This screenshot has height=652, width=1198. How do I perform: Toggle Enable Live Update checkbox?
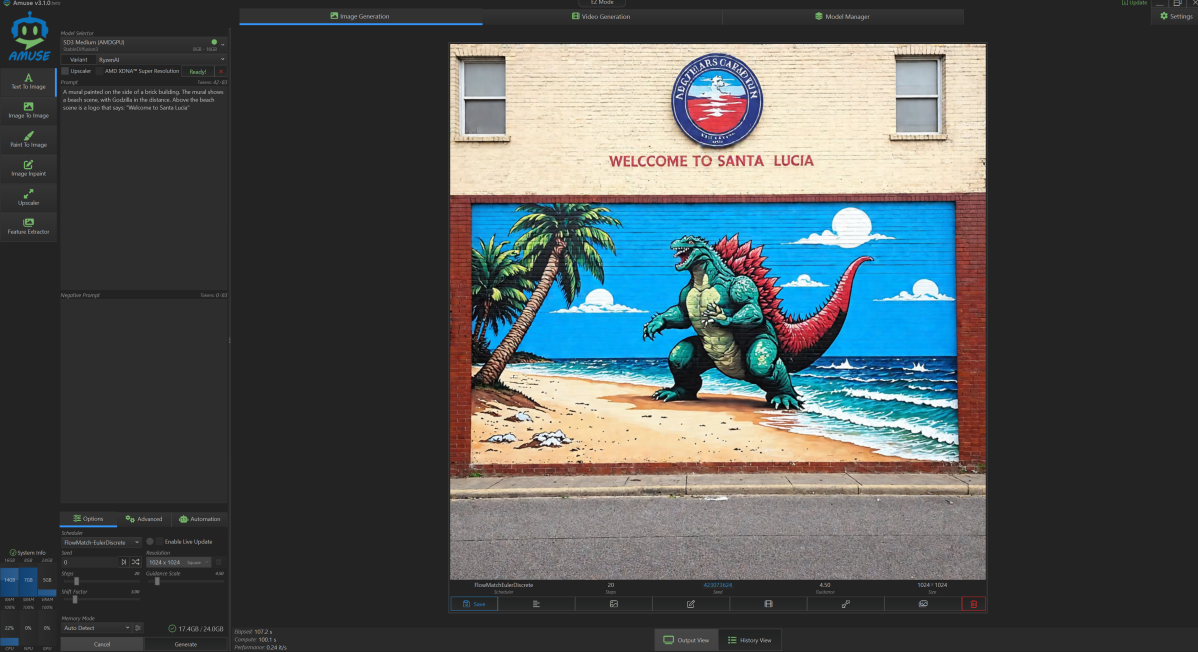(x=159, y=542)
